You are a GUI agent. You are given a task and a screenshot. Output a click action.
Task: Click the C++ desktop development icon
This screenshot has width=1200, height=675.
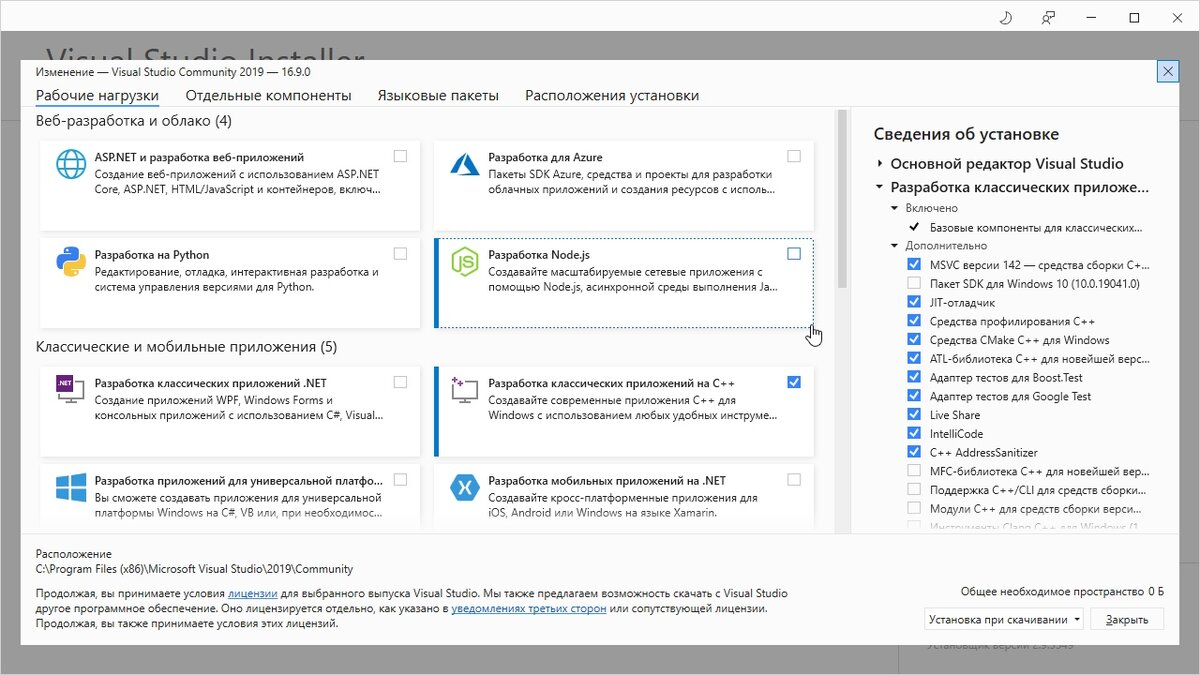click(464, 391)
